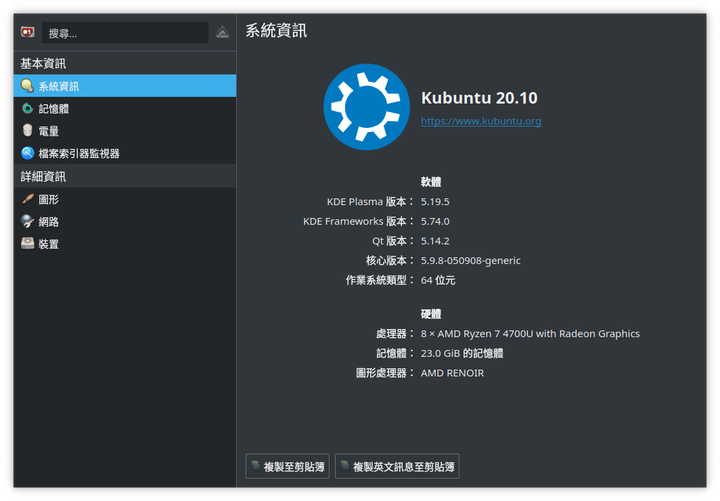Click the Kubuntu 20.10 title text
The height and width of the screenshot is (501, 720).
tap(479, 98)
